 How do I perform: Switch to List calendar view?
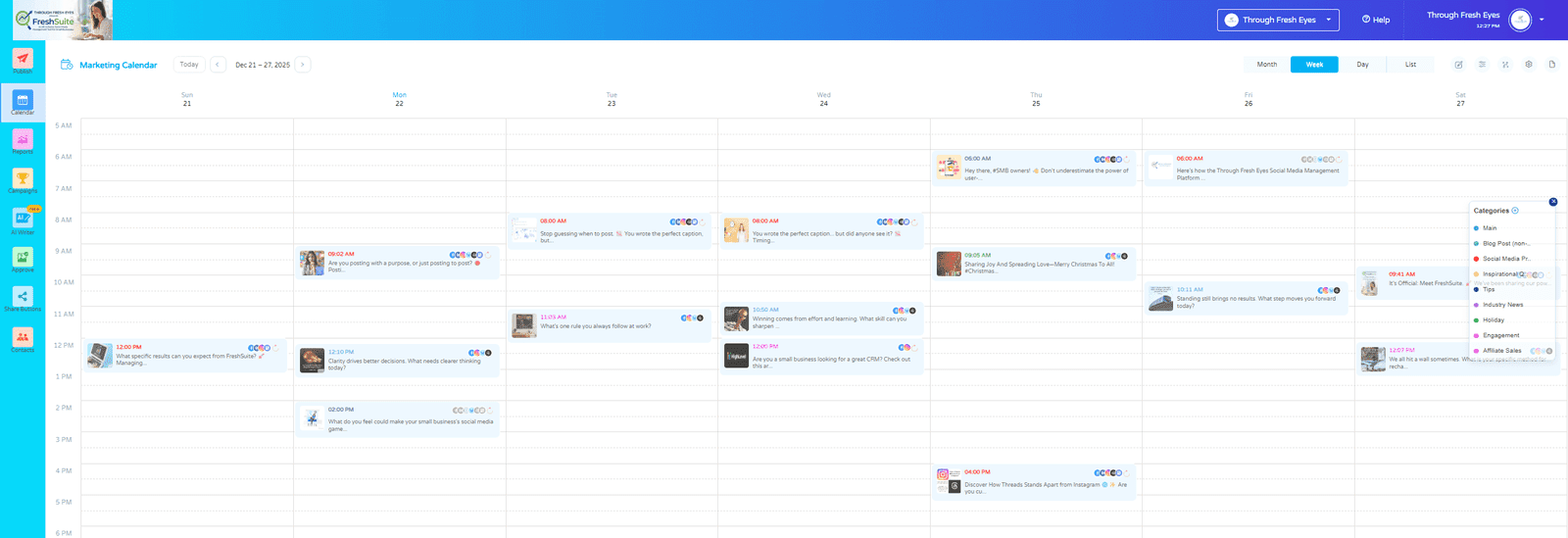[x=1410, y=65]
